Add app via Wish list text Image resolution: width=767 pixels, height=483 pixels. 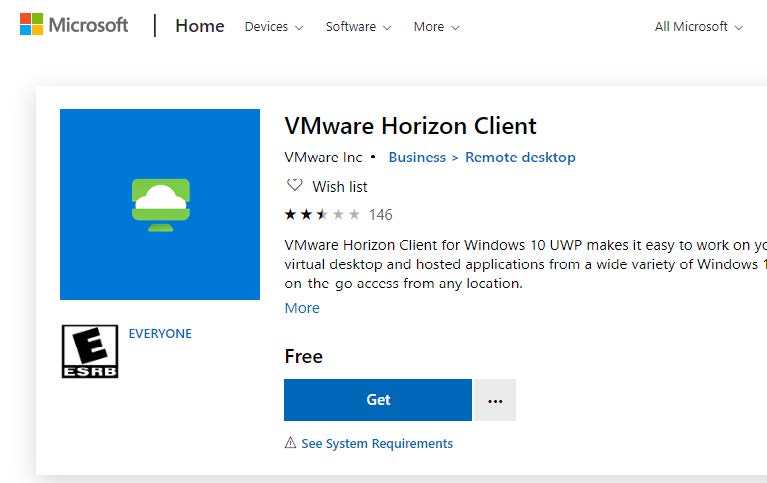(340, 186)
